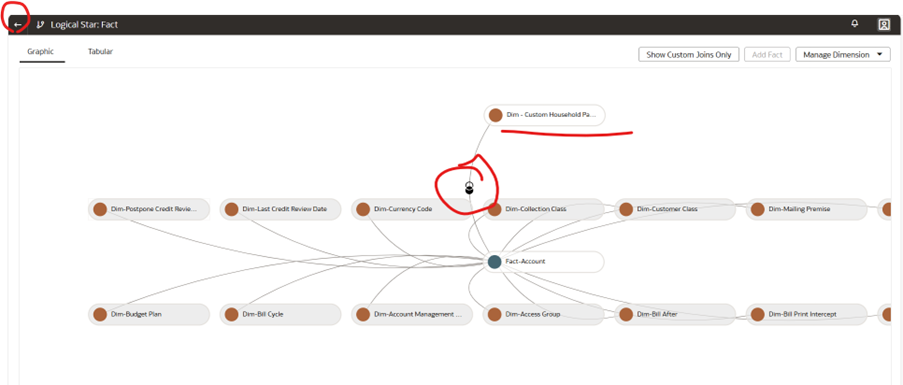
Task: Select the join marker on the Custom Household link
Action: pyautogui.click(x=469, y=188)
